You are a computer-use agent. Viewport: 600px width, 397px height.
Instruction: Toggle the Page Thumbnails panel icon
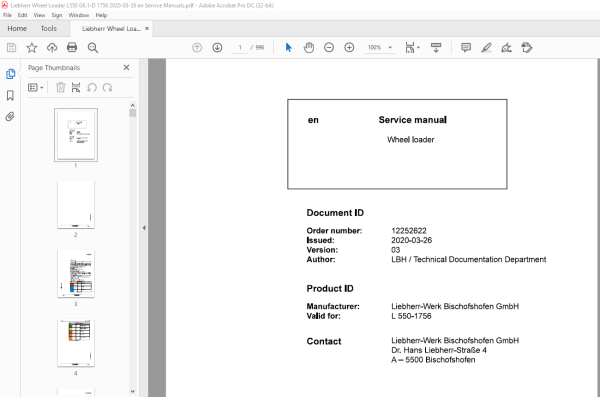(10, 74)
